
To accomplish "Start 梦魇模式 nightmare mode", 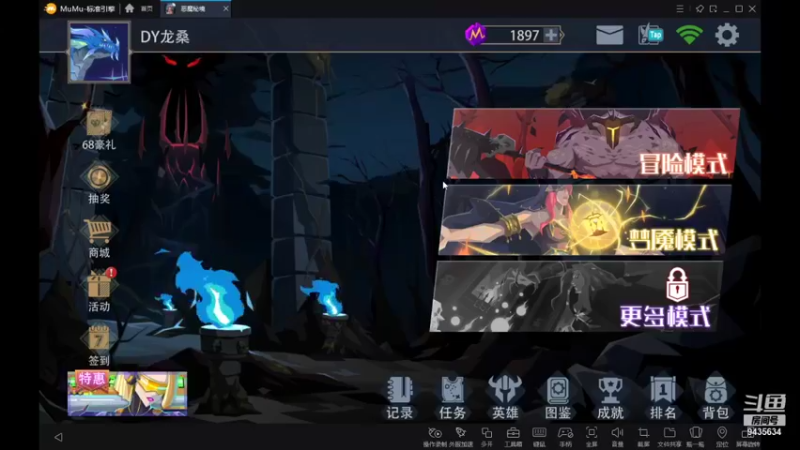I will [x=585, y=220].
